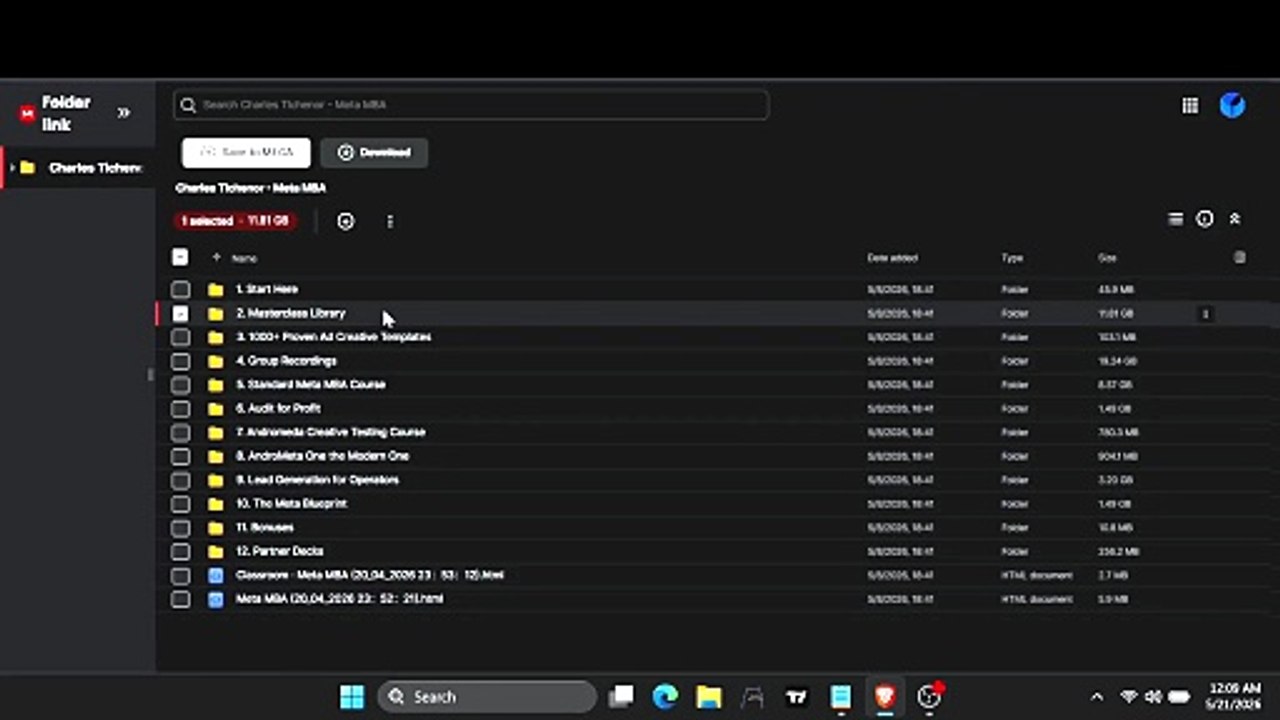Click the MEGA logo in the sidebar
This screenshot has height=720, width=1280.
(27, 113)
